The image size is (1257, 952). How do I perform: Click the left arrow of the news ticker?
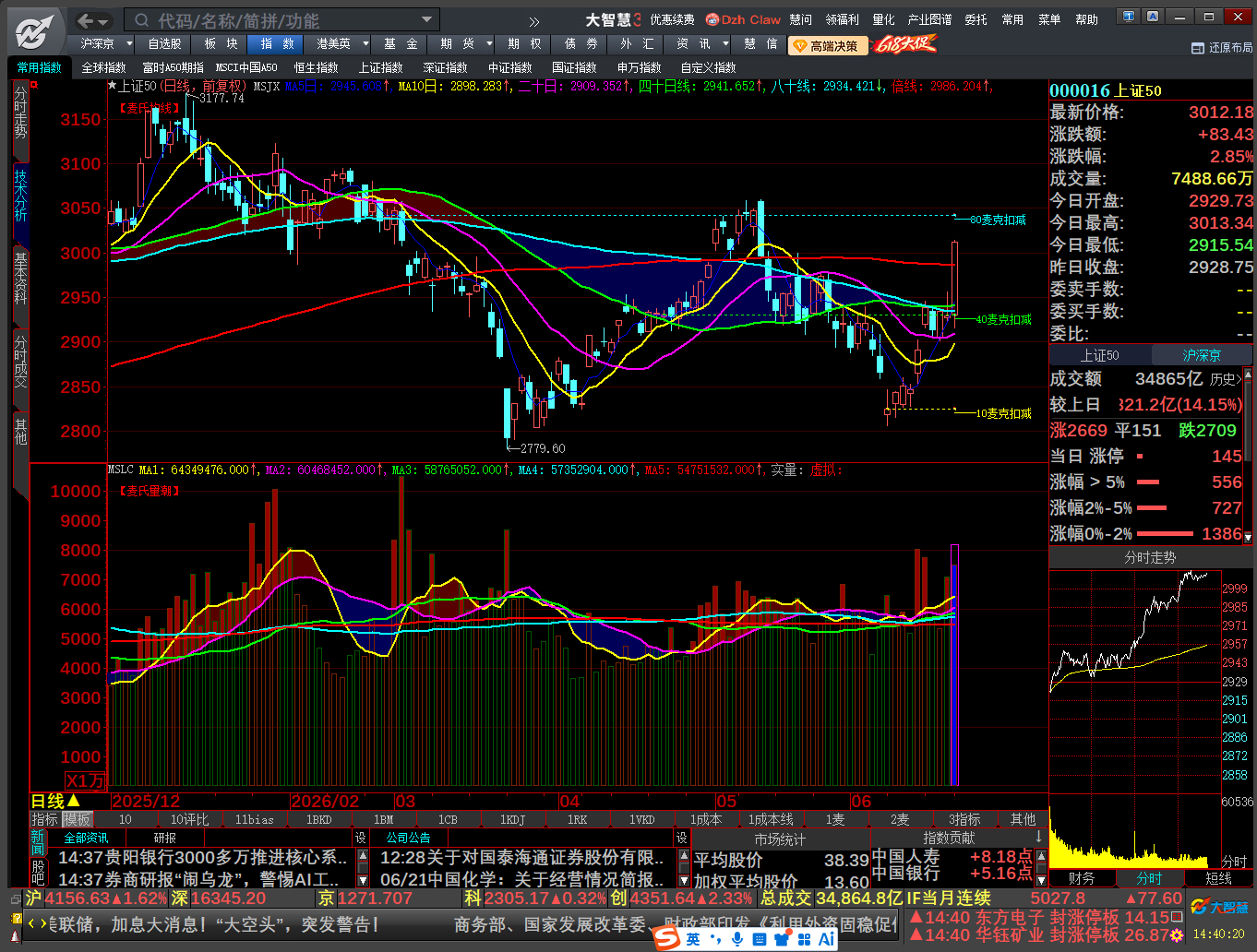pyautogui.click(x=31, y=923)
